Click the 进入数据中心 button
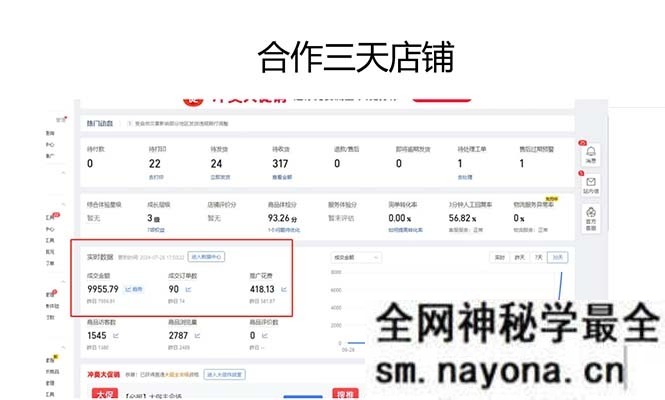 (206, 257)
